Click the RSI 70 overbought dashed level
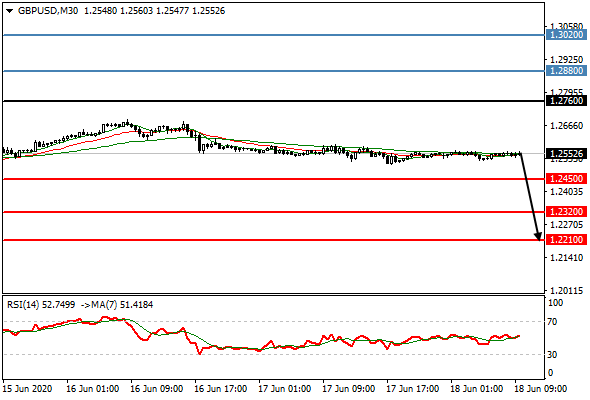The width and height of the screenshot is (590, 400). [274, 322]
